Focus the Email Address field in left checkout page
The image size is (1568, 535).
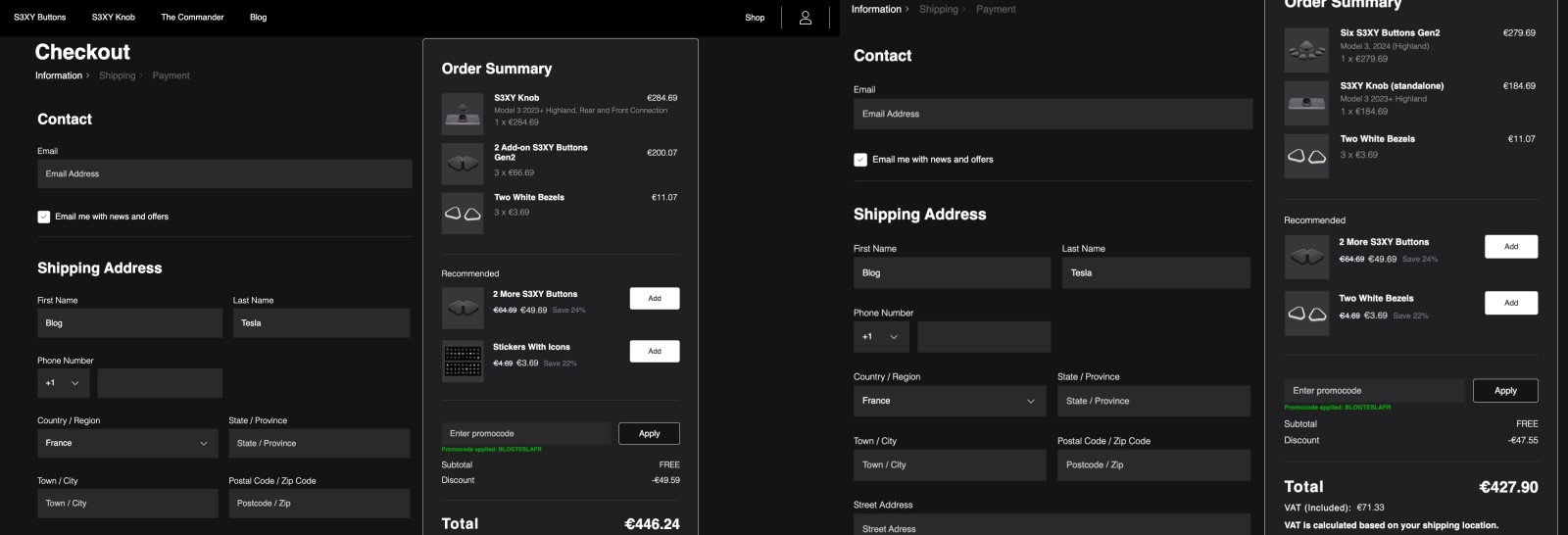click(224, 174)
